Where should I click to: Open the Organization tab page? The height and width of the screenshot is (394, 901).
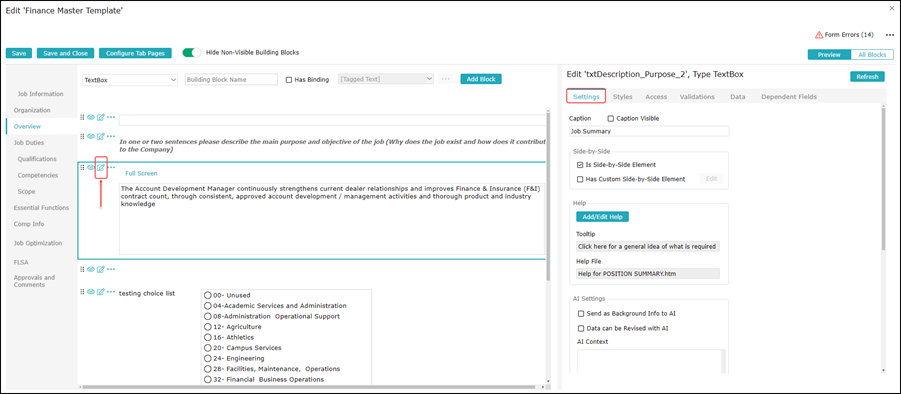pos(32,110)
